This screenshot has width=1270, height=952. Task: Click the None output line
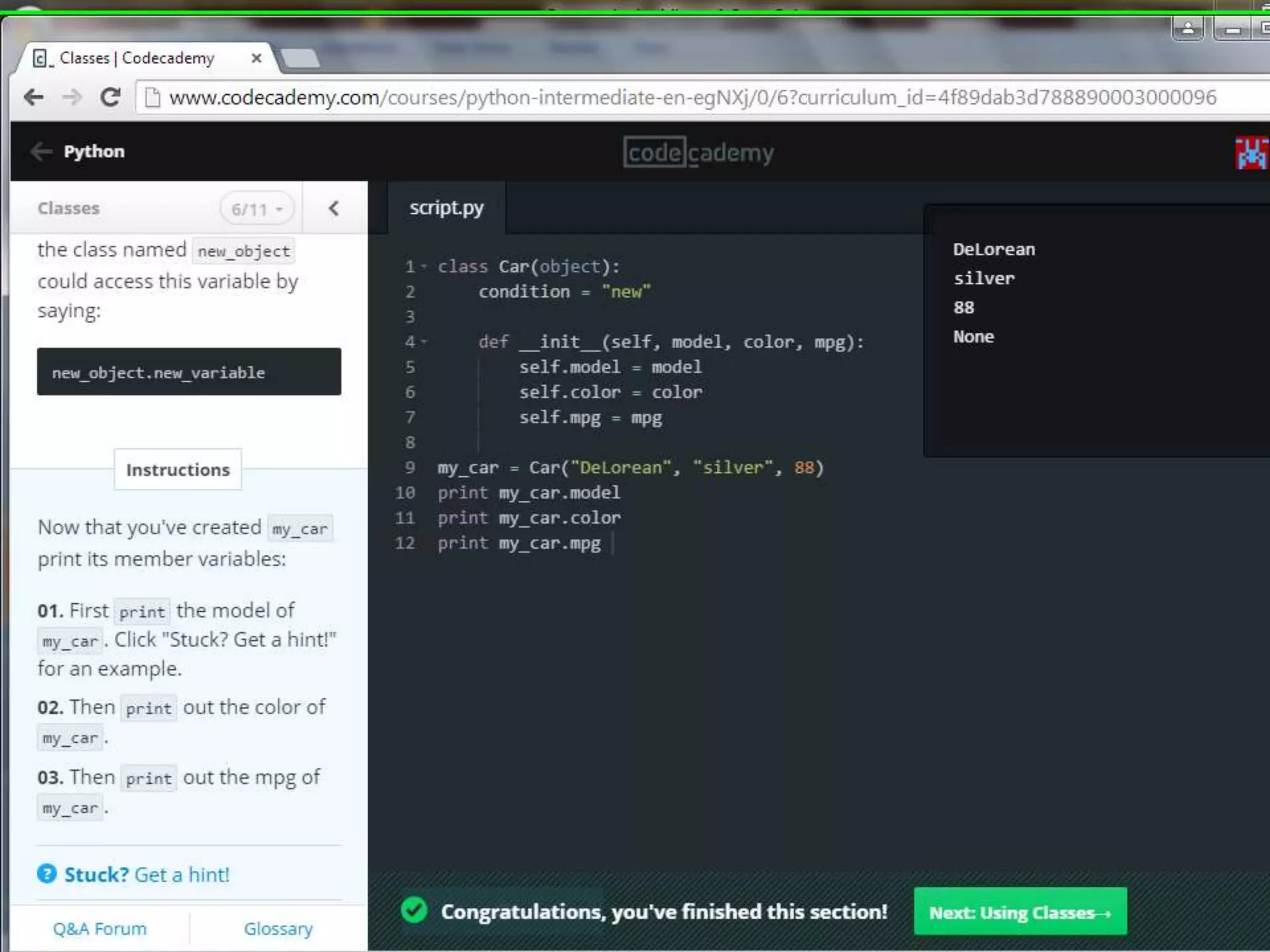click(974, 337)
